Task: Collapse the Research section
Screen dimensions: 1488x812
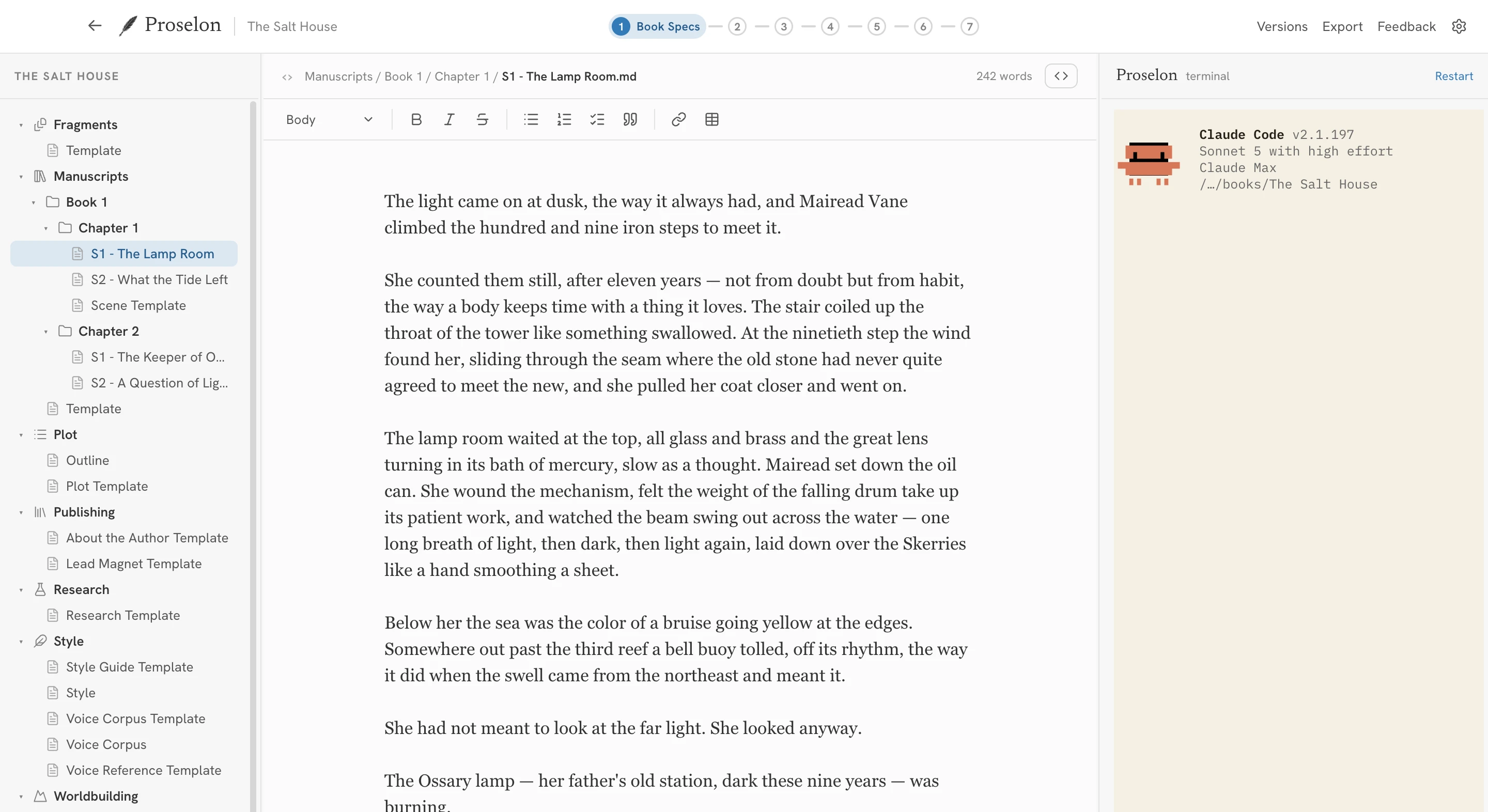Action: [x=21, y=590]
